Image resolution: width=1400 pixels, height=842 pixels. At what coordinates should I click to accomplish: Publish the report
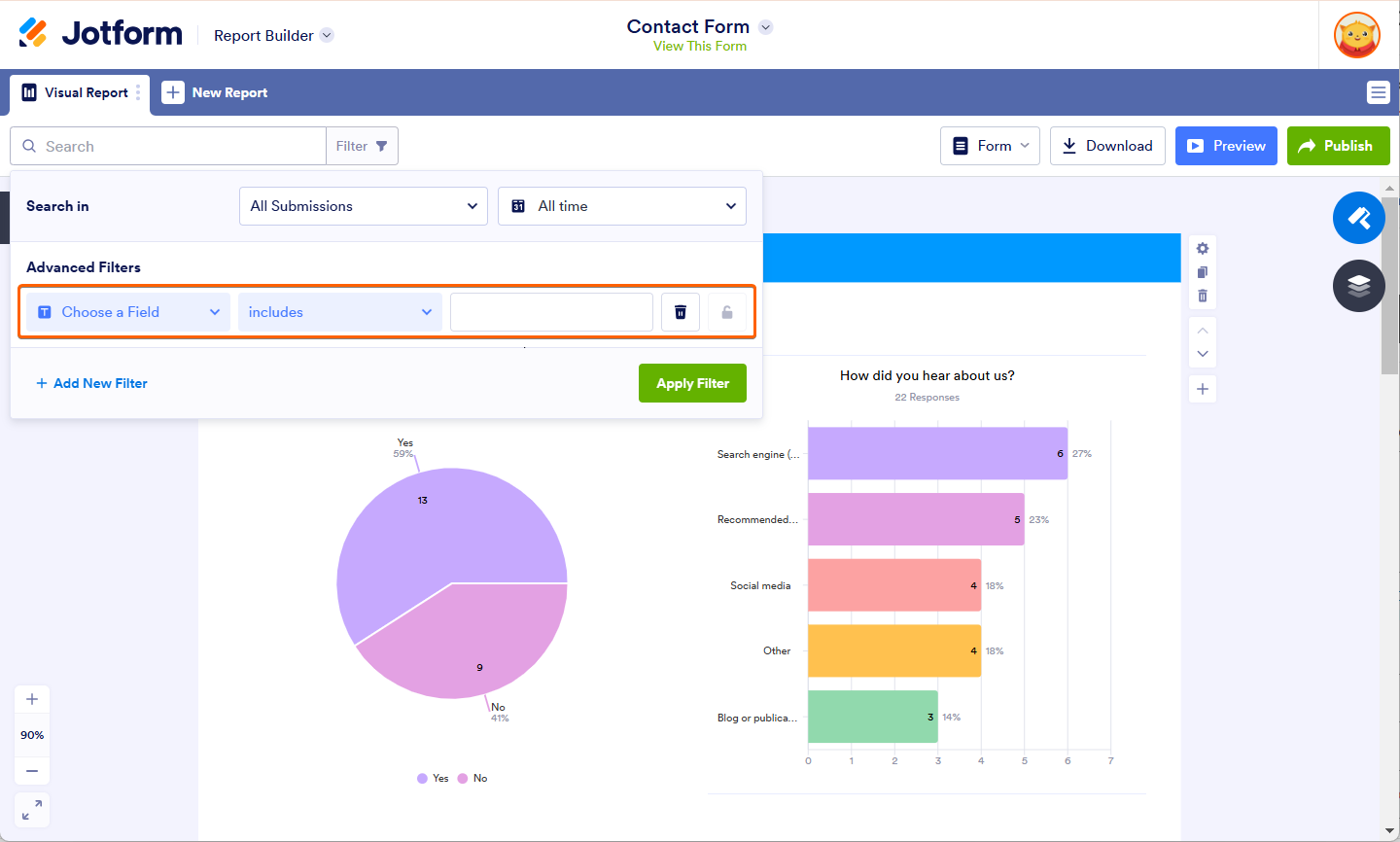point(1339,146)
